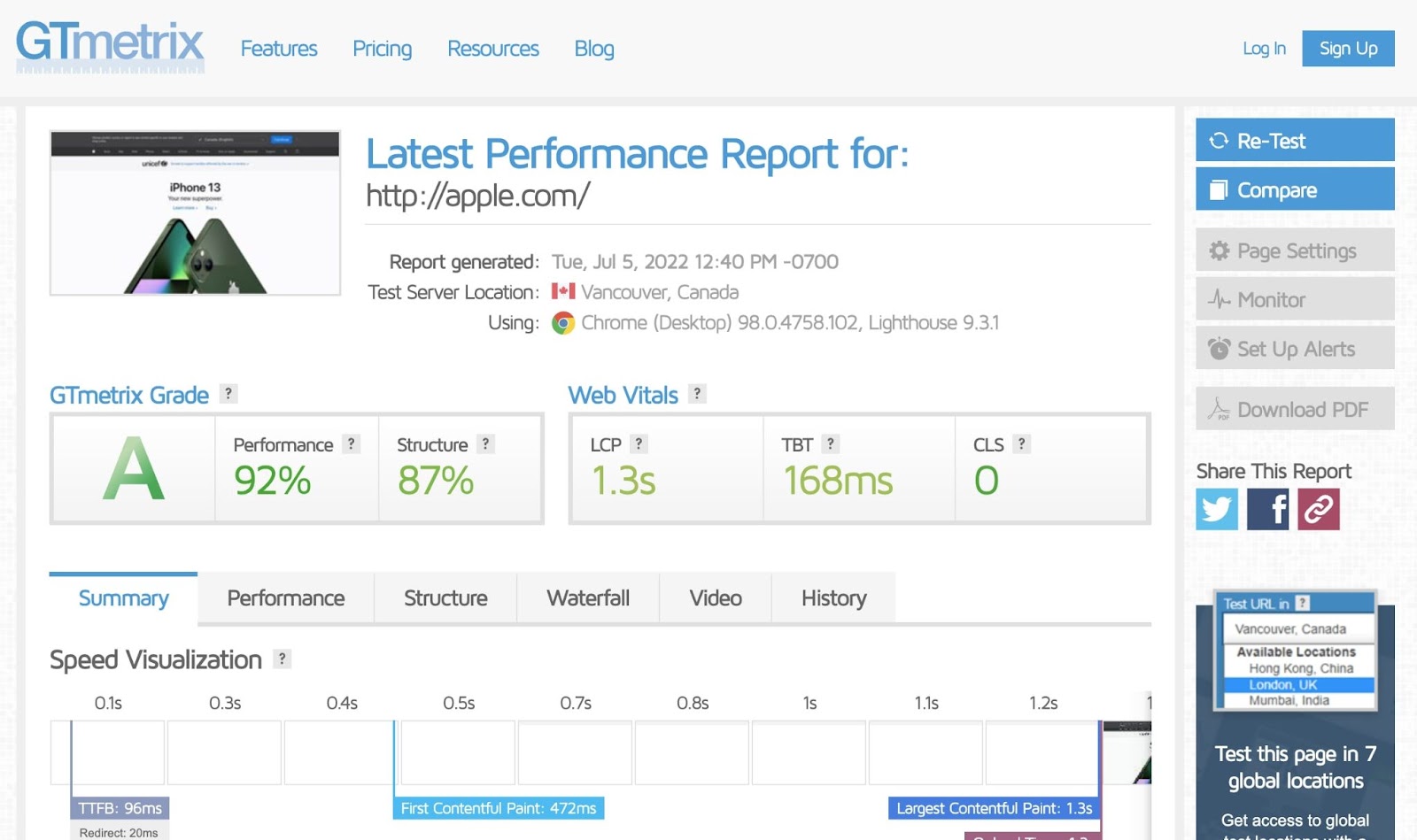Open the History tab
This screenshot has width=1417, height=840.
[833, 598]
